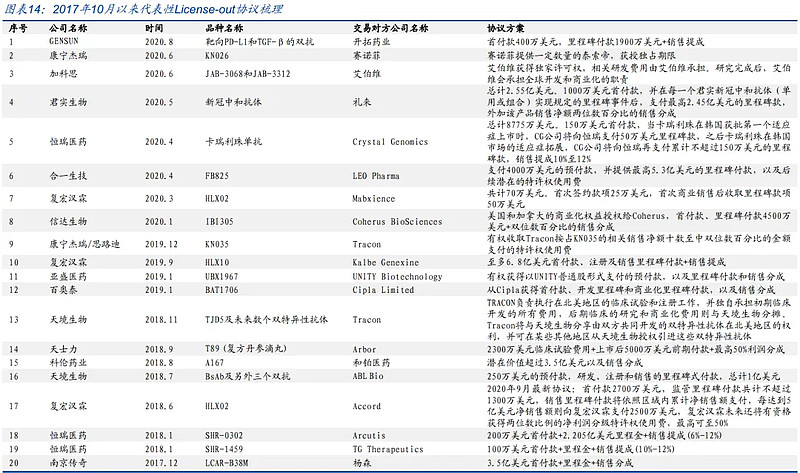Select partner 'LEO Pharma'
This screenshot has height=473, width=800.
[376, 176]
